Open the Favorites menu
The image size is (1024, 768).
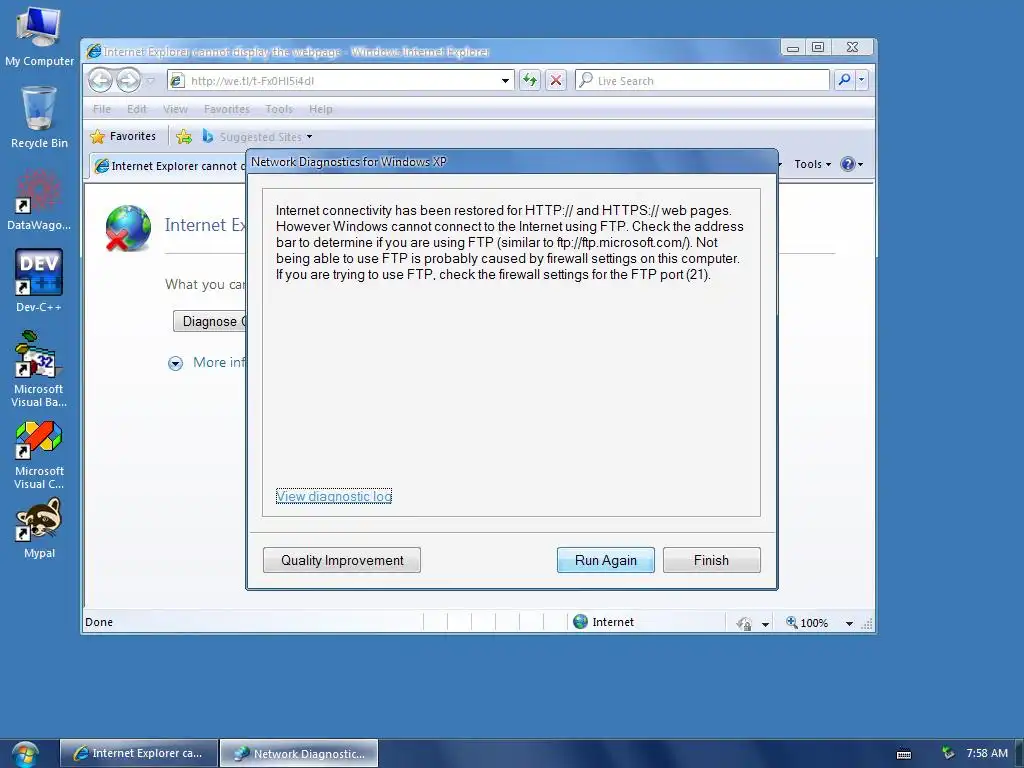[227, 109]
